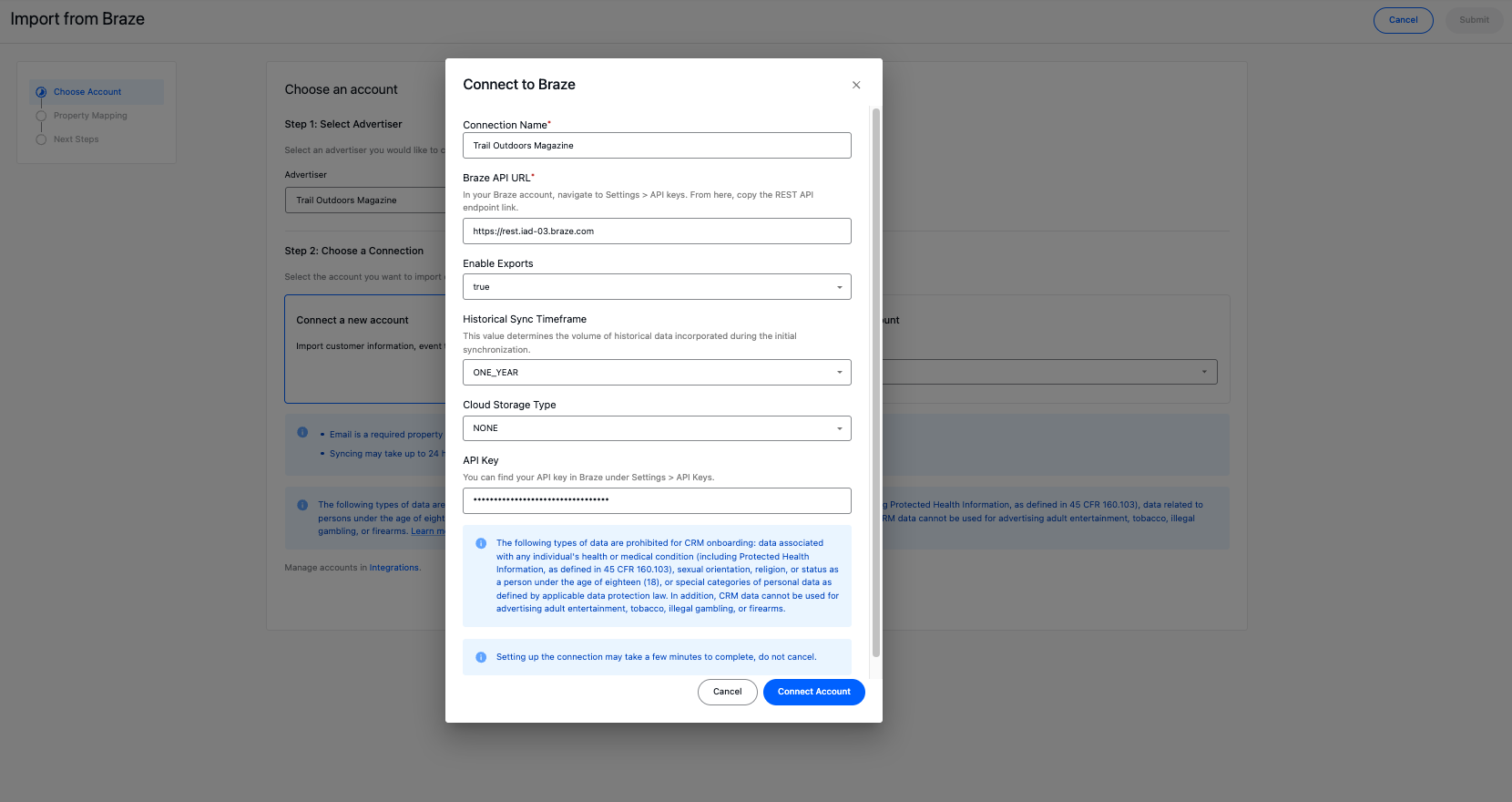Click the API Key password field

point(656,500)
